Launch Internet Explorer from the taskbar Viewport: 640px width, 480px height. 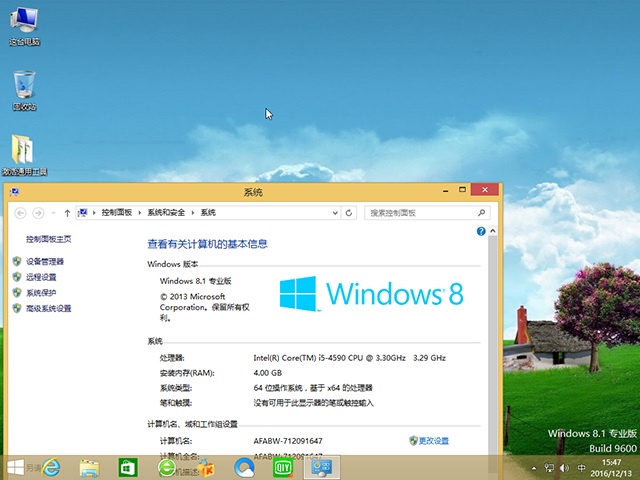click(x=51, y=467)
